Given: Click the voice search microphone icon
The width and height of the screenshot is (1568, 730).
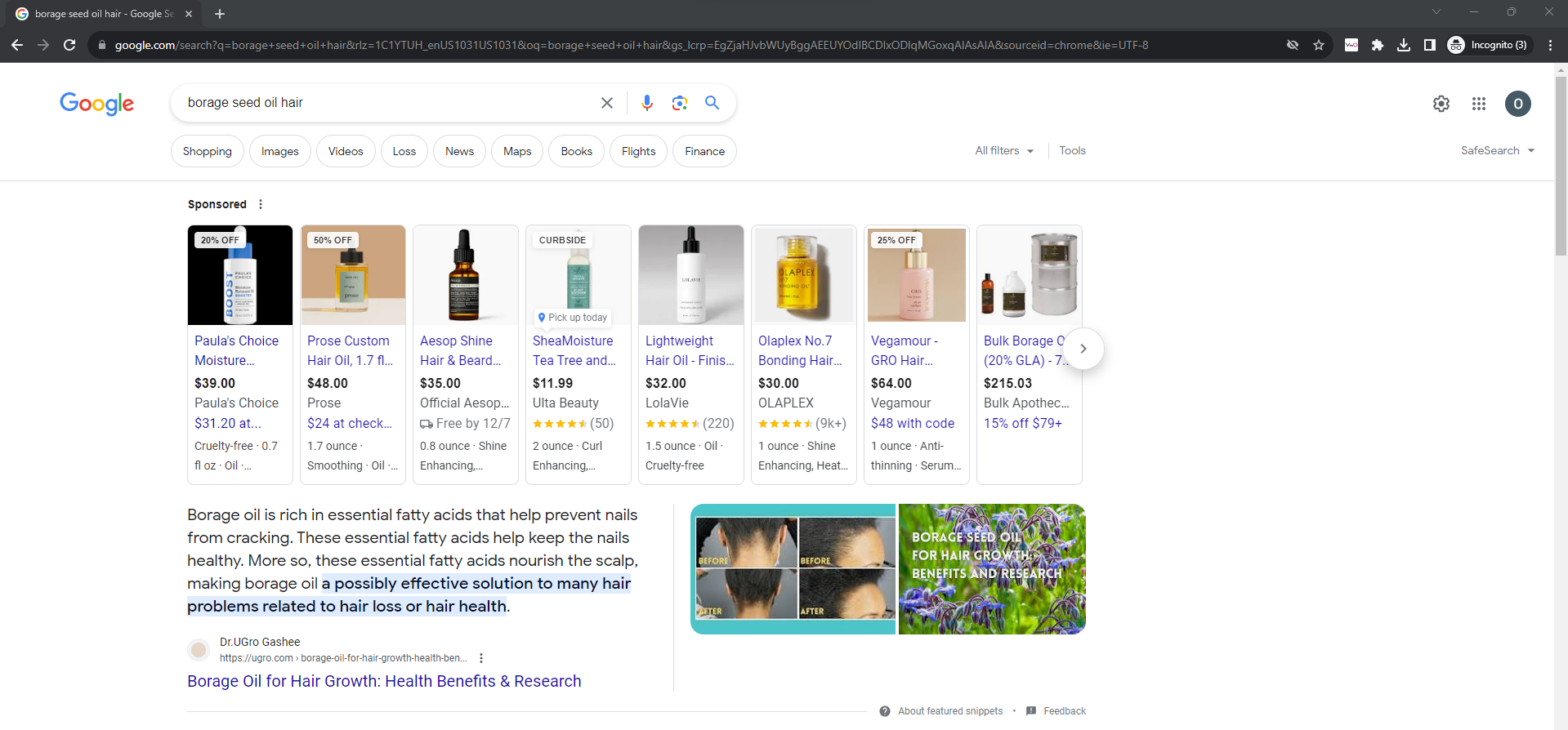Looking at the screenshot, I should click(646, 103).
